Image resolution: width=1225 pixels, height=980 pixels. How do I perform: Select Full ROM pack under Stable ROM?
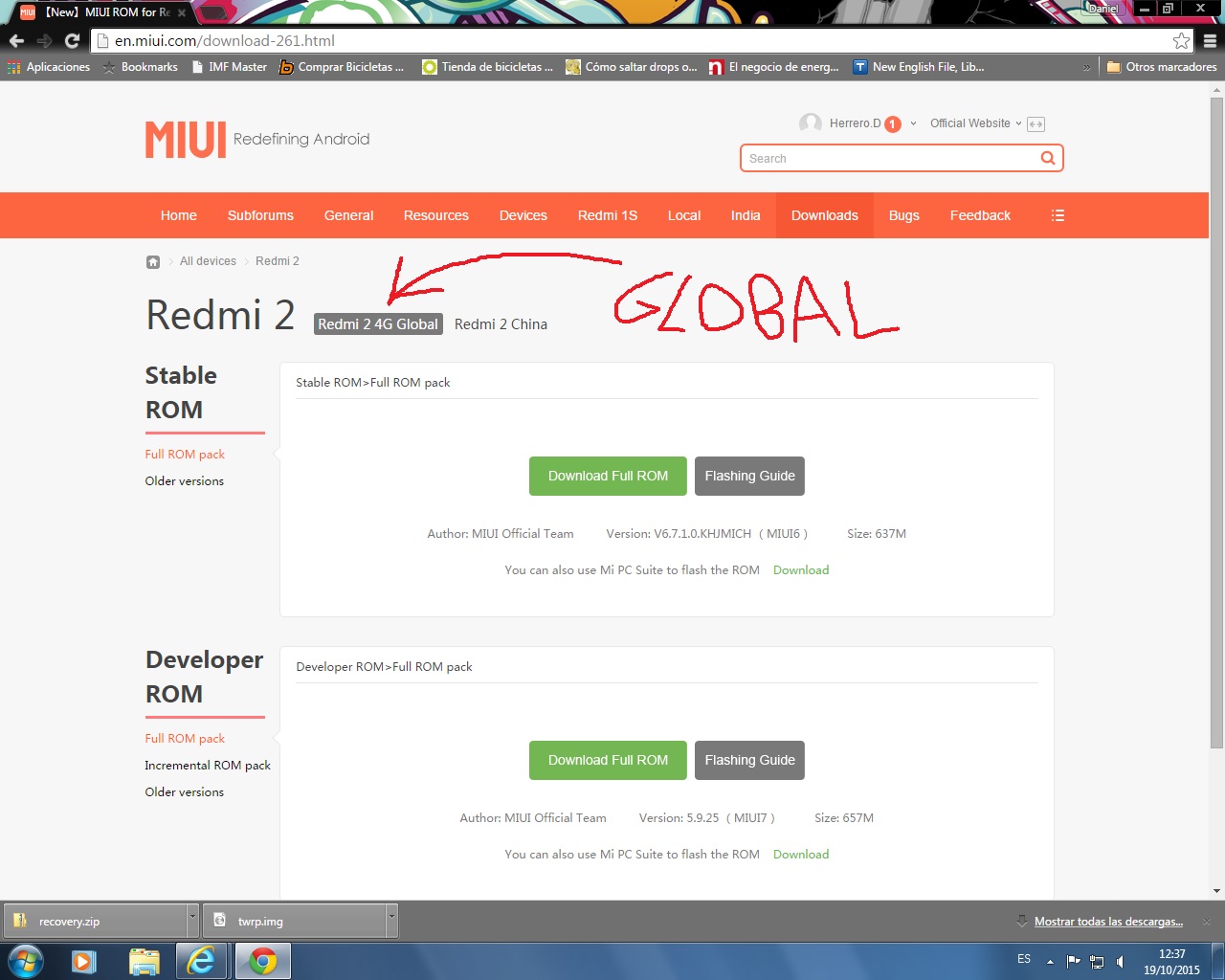(x=185, y=455)
